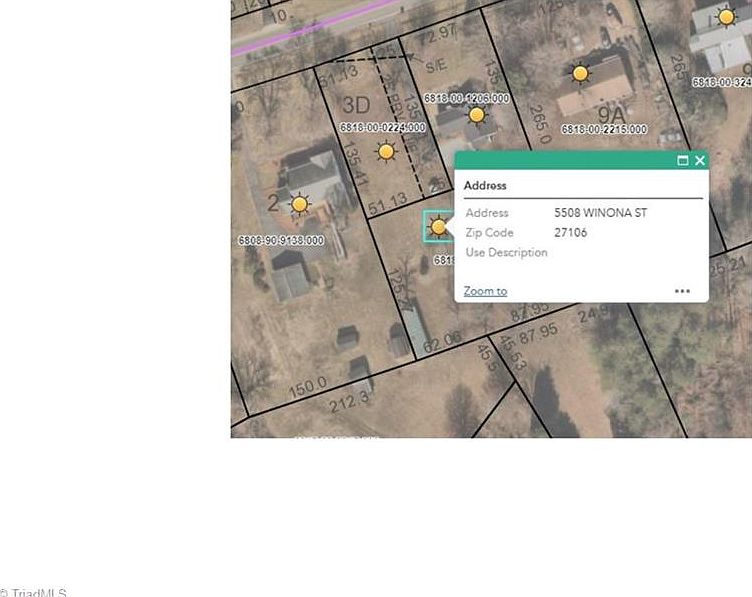Click the Address popup title heading
Screen dimensions: 752x597
[x=485, y=186]
